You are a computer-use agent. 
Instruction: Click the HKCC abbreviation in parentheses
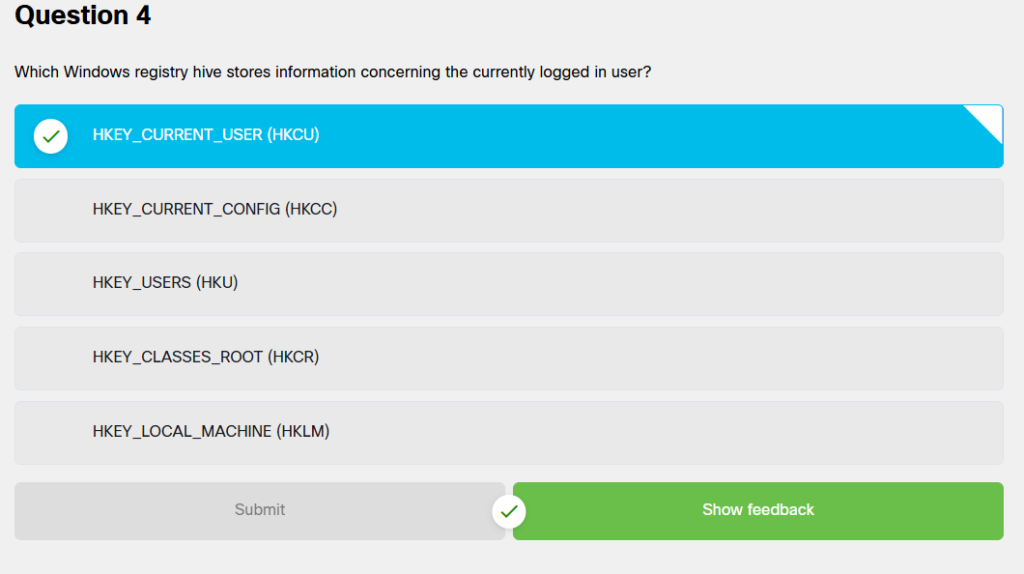[x=311, y=209]
